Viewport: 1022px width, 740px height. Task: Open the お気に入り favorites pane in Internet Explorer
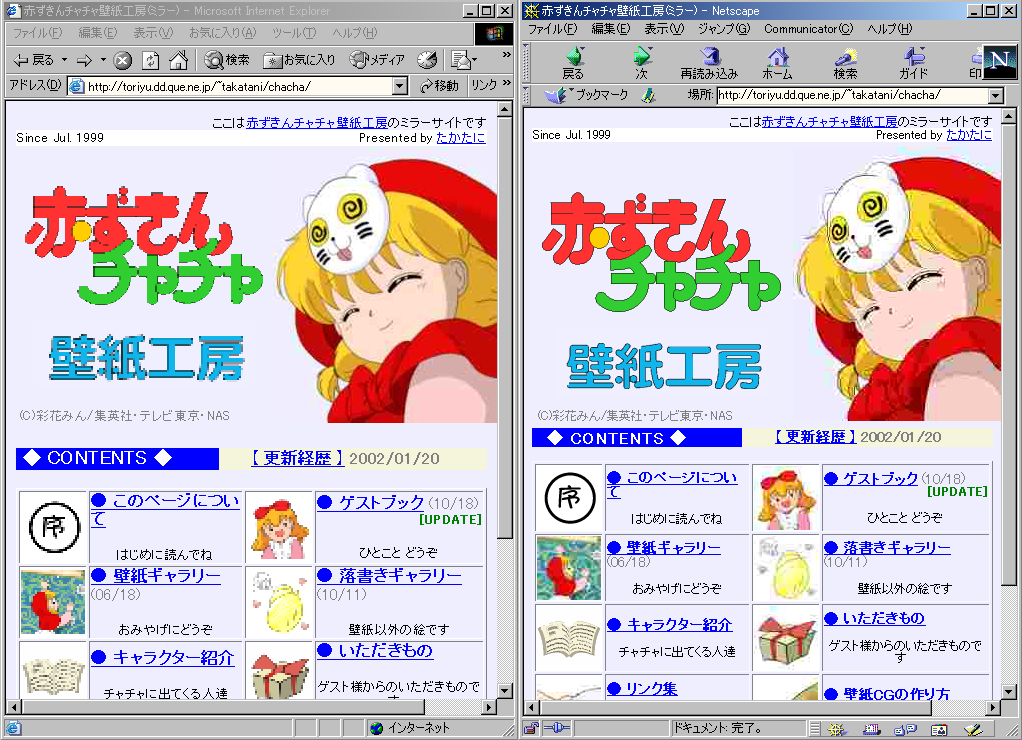click(299, 61)
